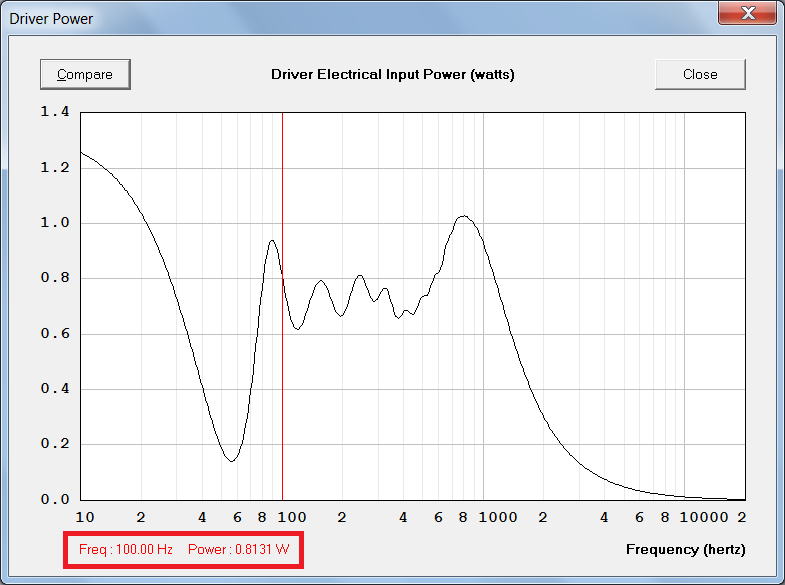Click the 1000 label on frequency axis

point(498,517)
